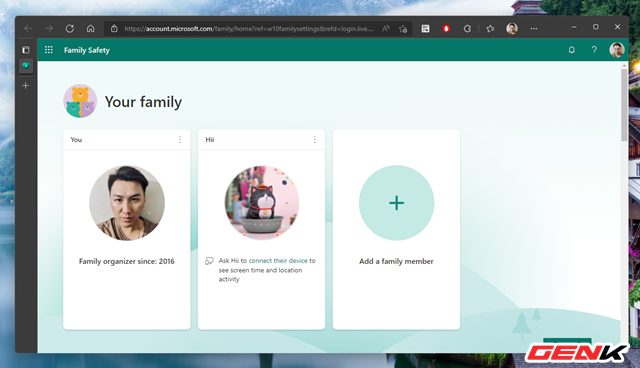Open Read Aloud icon in address bar
This screenshot has width=640, height=368.
[x=386, y=29]
